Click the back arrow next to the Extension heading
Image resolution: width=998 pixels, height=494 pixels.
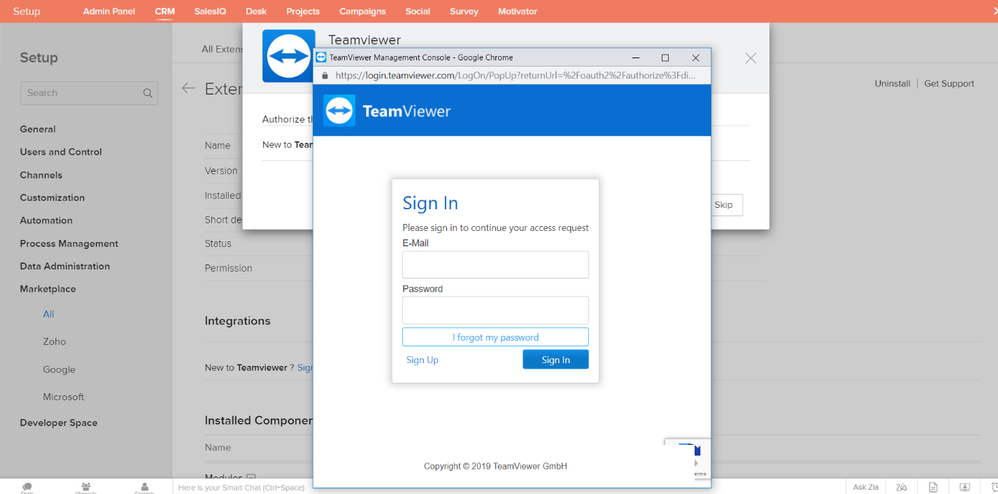[x=188, y=88]
